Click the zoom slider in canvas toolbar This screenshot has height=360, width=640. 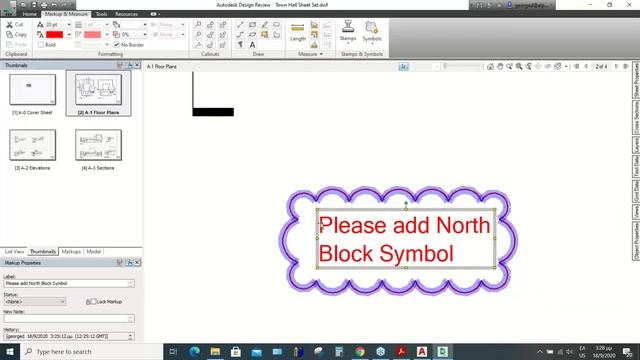tap(463, 66)
